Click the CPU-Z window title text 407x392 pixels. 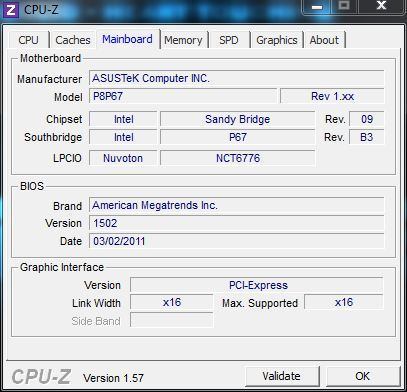click(41, 9)
